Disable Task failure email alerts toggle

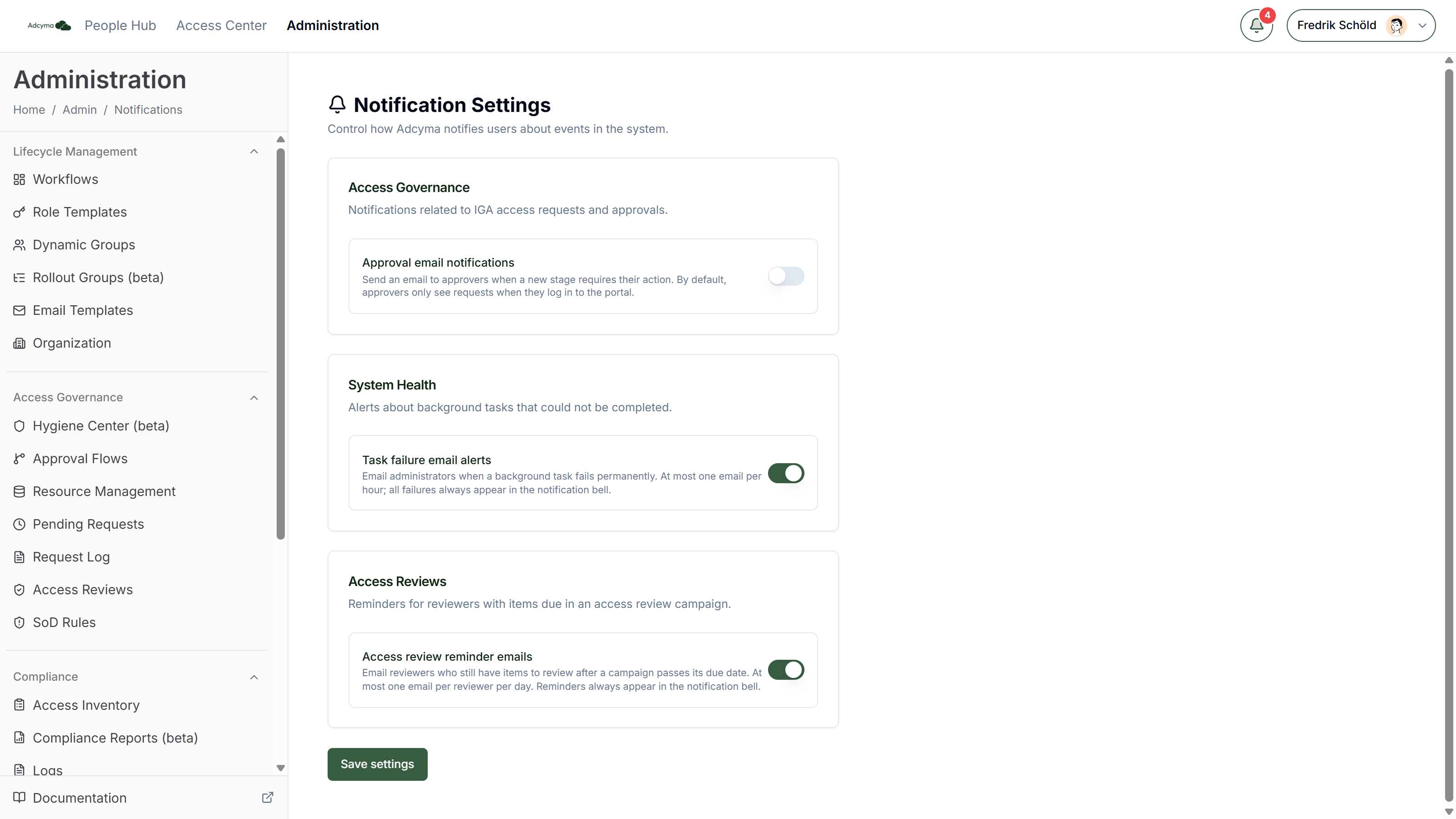point(786,473)
